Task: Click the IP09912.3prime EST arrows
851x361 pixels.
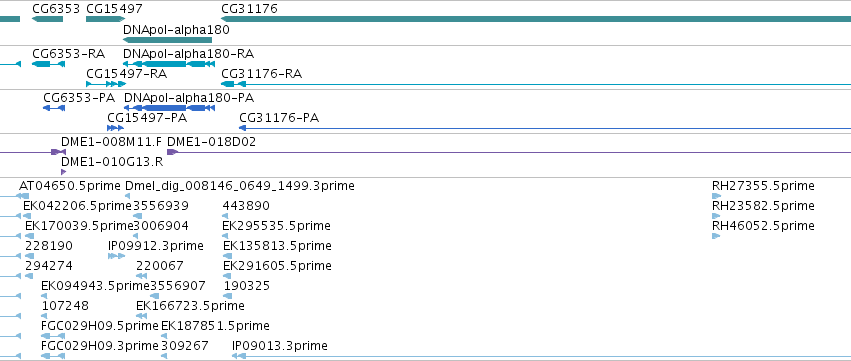Action: pyautogui.click(x=116, y=256)
